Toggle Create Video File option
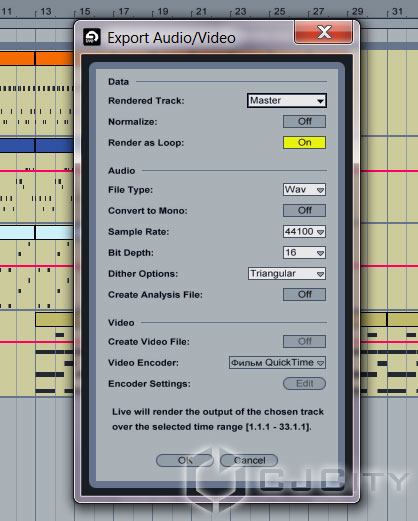418x521 pixels. tap(304, 341)
